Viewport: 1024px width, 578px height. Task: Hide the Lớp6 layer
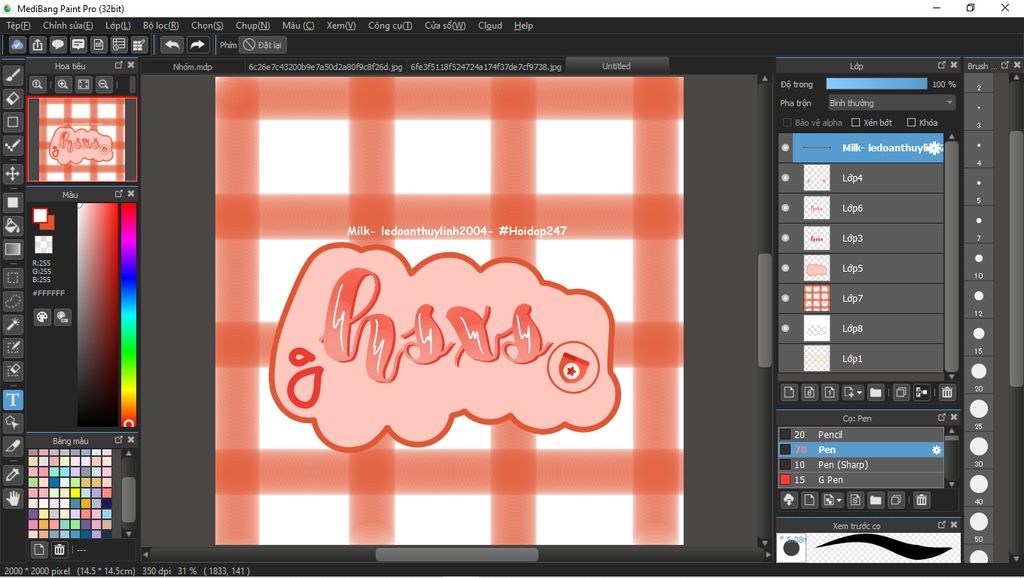pyautogui.click(x=786, y=208)
